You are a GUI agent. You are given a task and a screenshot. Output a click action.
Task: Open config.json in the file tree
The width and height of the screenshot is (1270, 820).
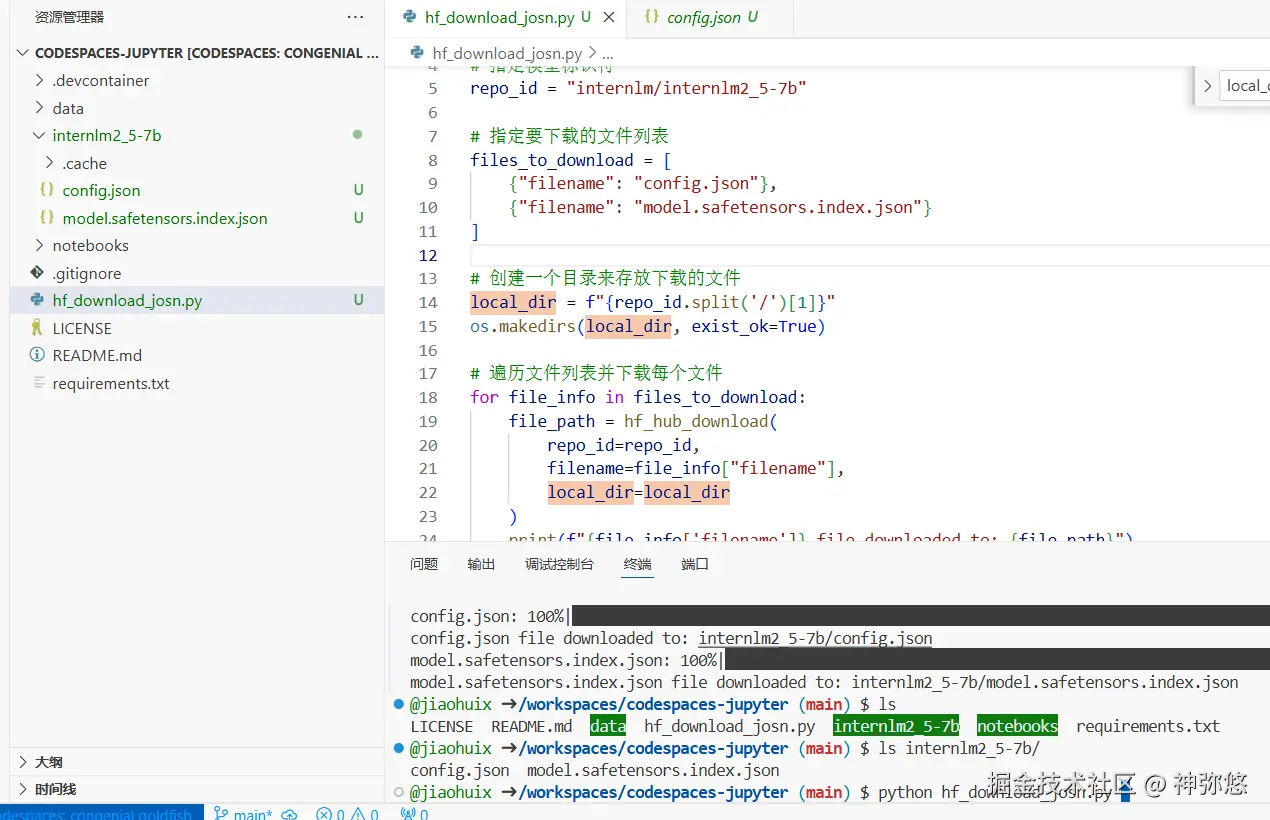101,190
